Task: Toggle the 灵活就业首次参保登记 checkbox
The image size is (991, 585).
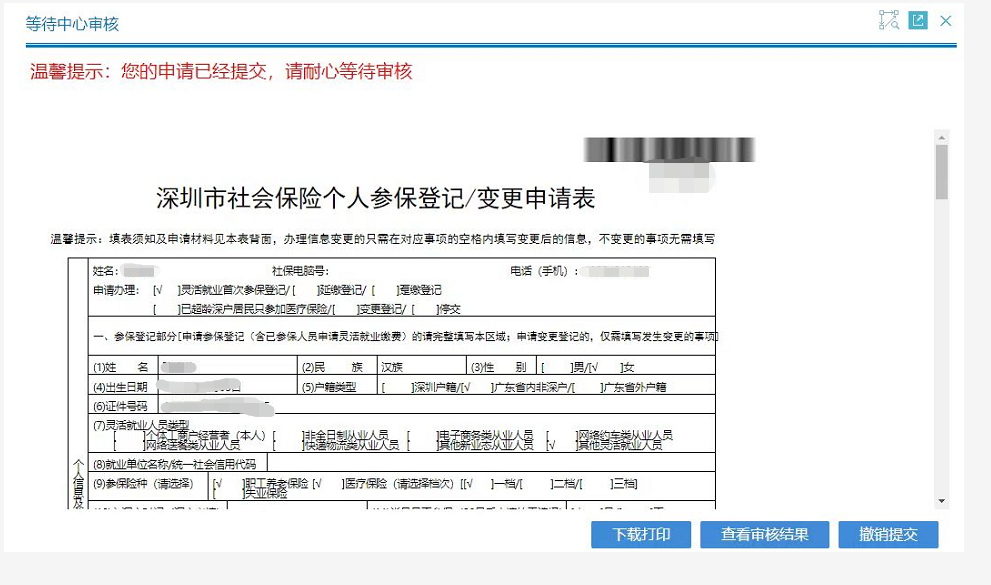Action: (167, 290)
